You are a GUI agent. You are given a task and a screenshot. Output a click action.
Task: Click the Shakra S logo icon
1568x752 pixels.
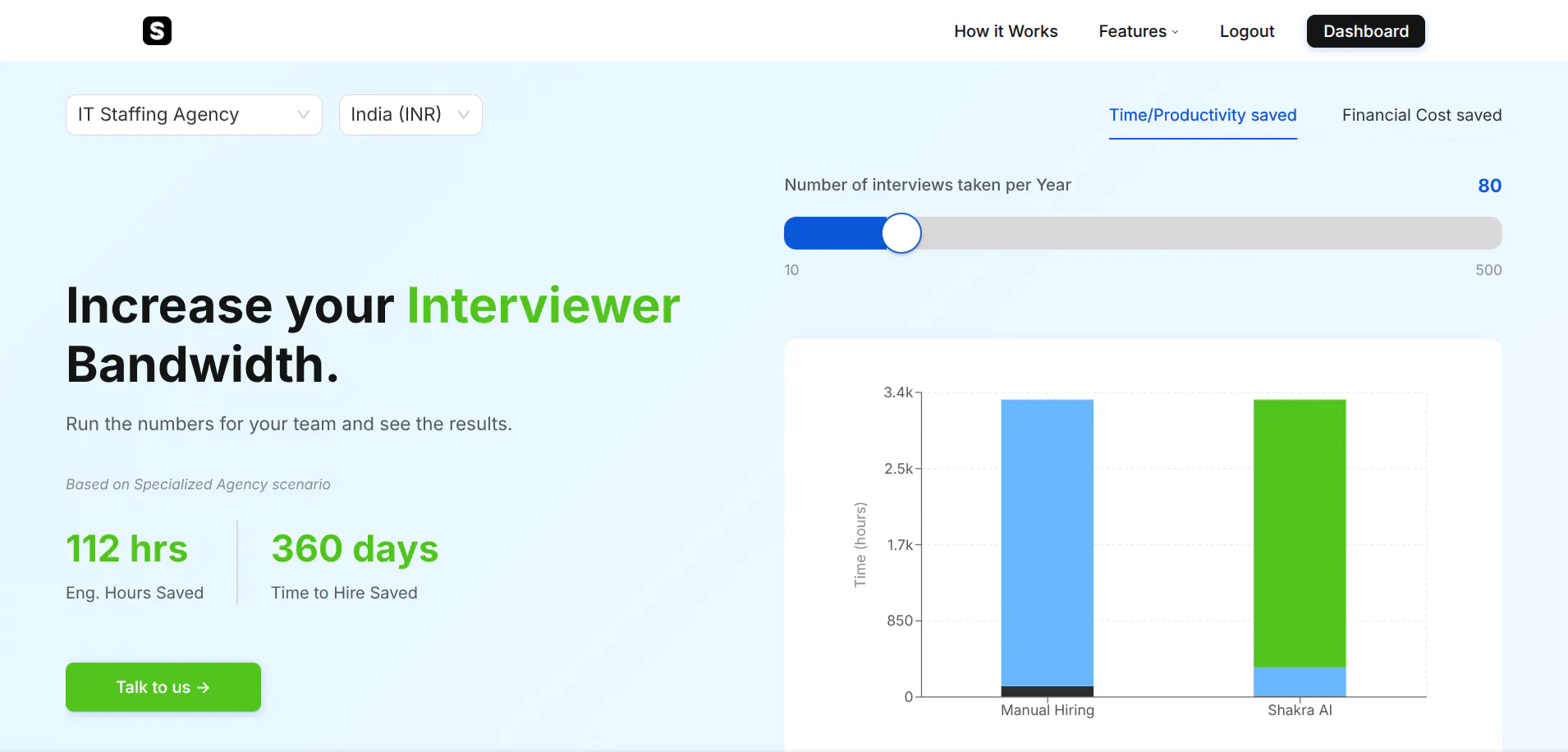tap(157, 31)
